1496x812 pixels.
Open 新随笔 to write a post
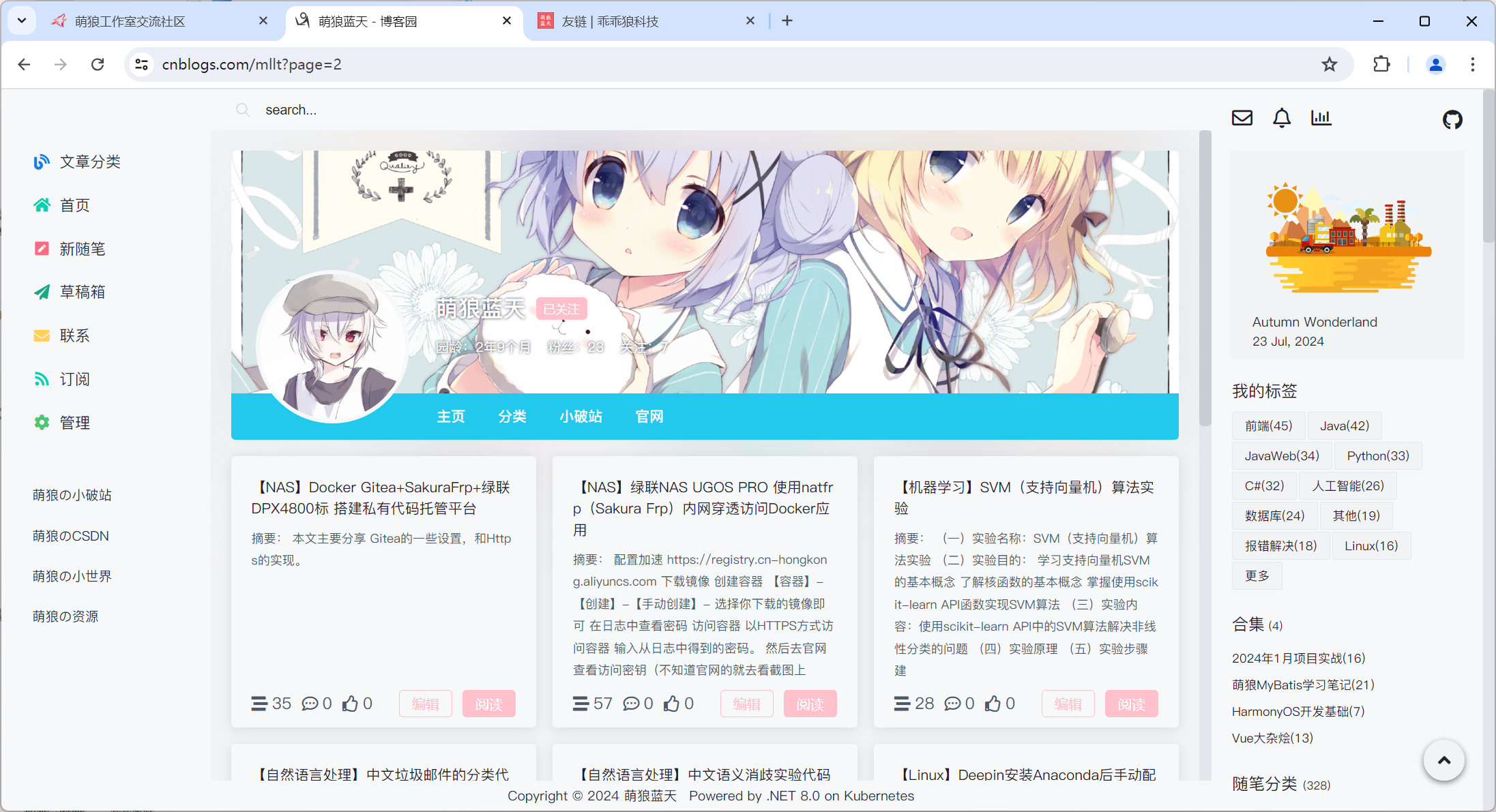[x=42, y=248]
